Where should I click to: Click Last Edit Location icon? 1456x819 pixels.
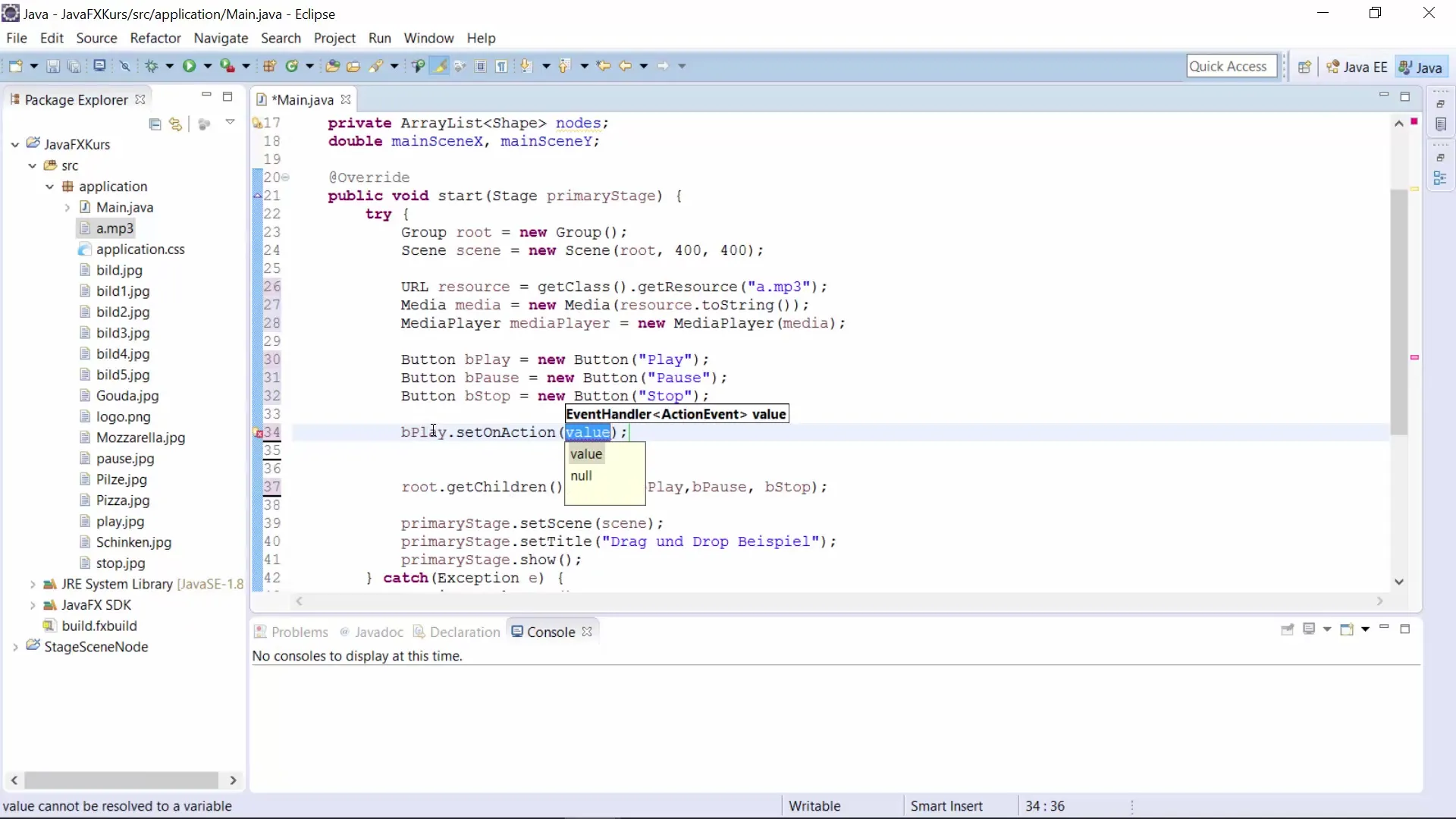point(604,67)
